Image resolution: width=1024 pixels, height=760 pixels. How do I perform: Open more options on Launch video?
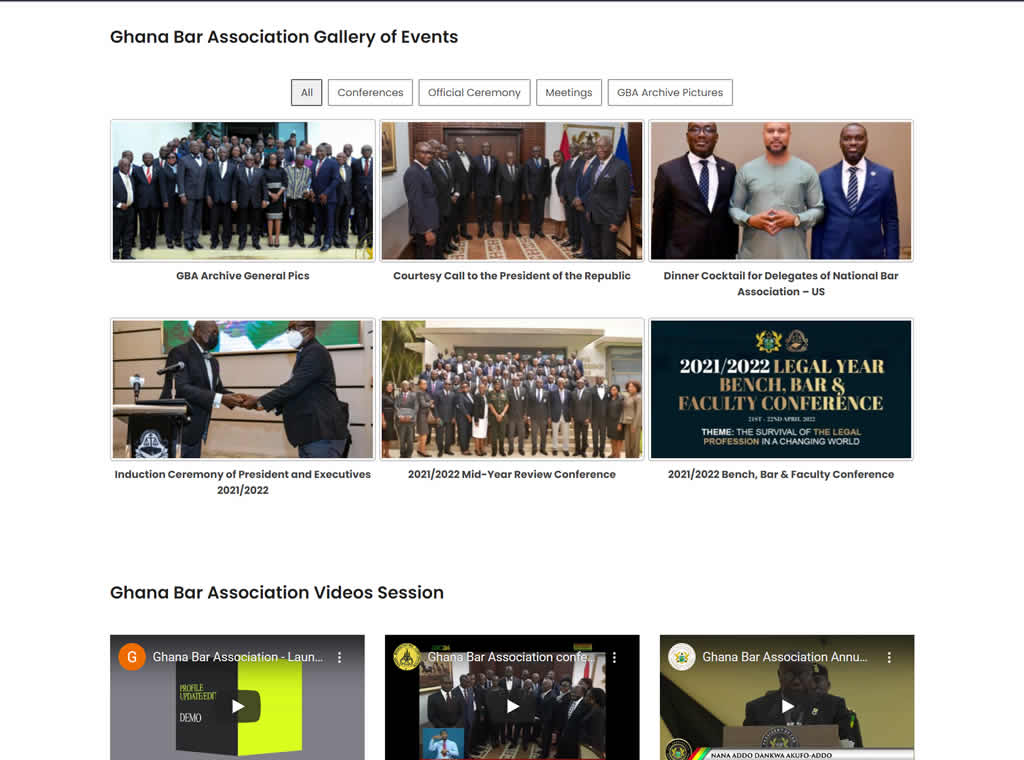(340, 657)
